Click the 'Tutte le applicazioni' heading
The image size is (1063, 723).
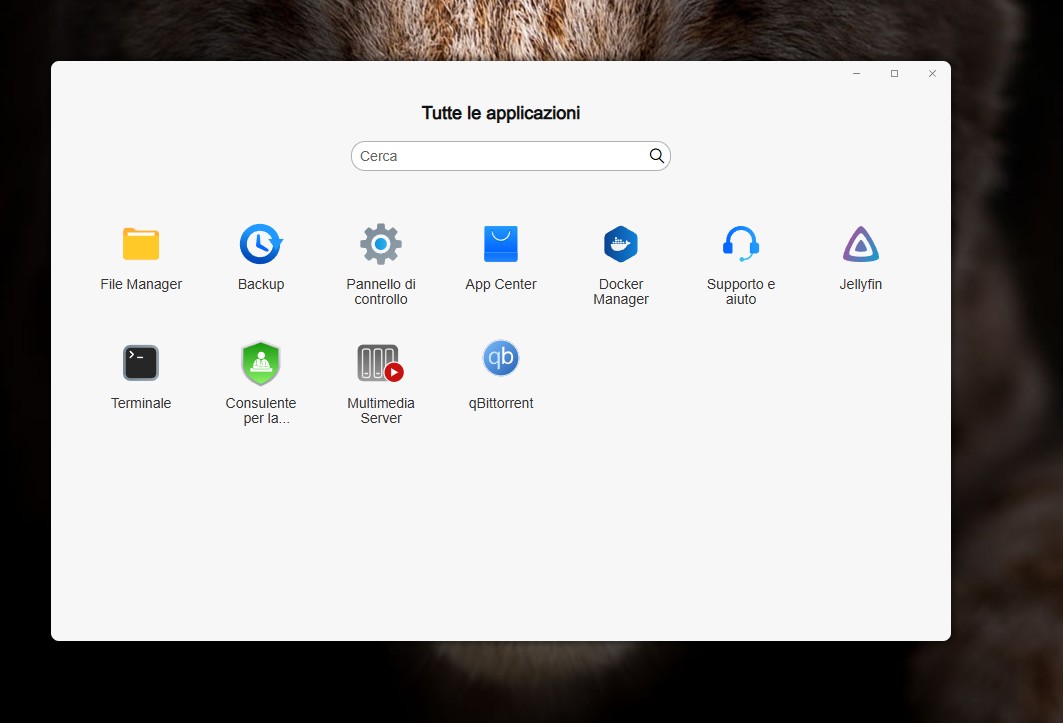tap(501, 113)
